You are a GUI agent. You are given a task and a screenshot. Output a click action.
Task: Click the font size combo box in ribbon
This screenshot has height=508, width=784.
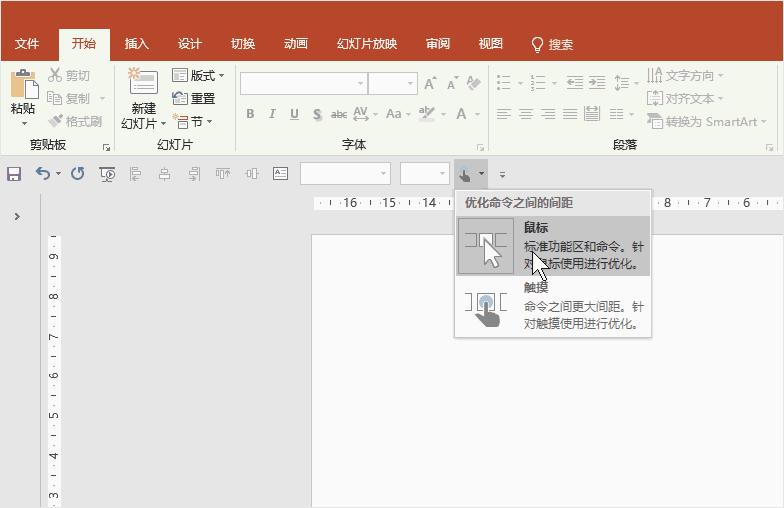[393, 84]
